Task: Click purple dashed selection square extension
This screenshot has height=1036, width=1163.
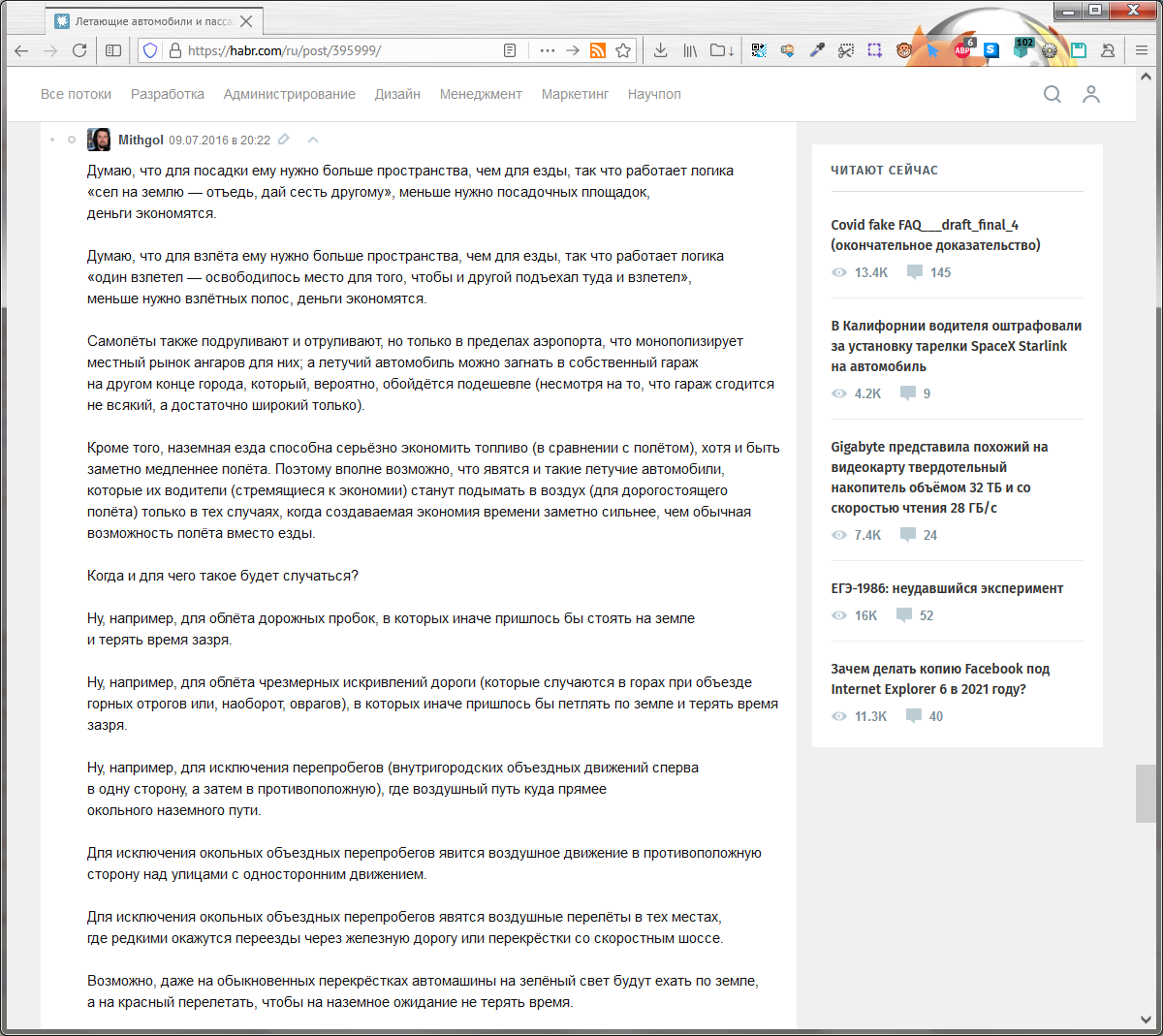Action: tap(875, 50)
